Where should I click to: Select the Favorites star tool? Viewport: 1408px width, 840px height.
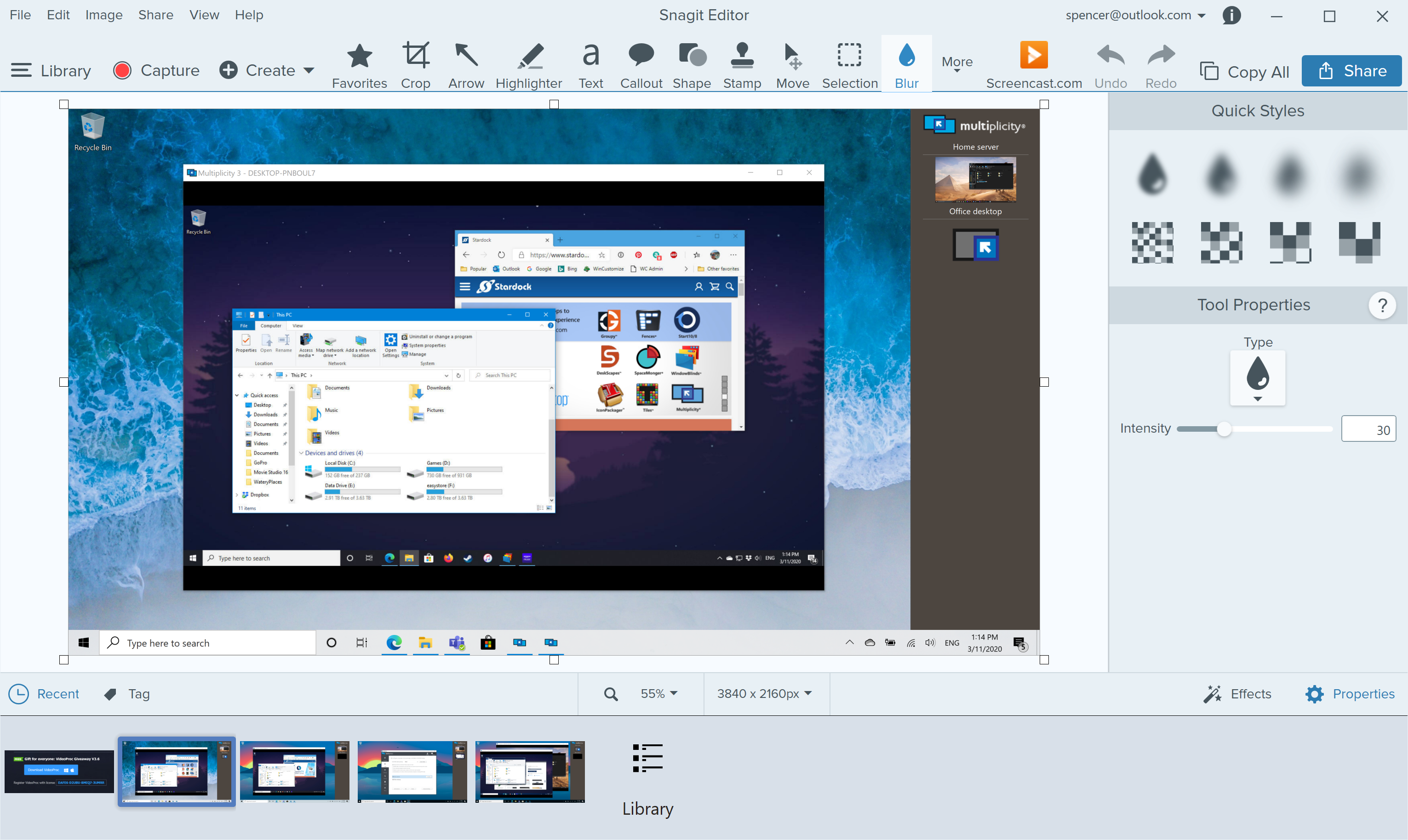click(359, 65)
